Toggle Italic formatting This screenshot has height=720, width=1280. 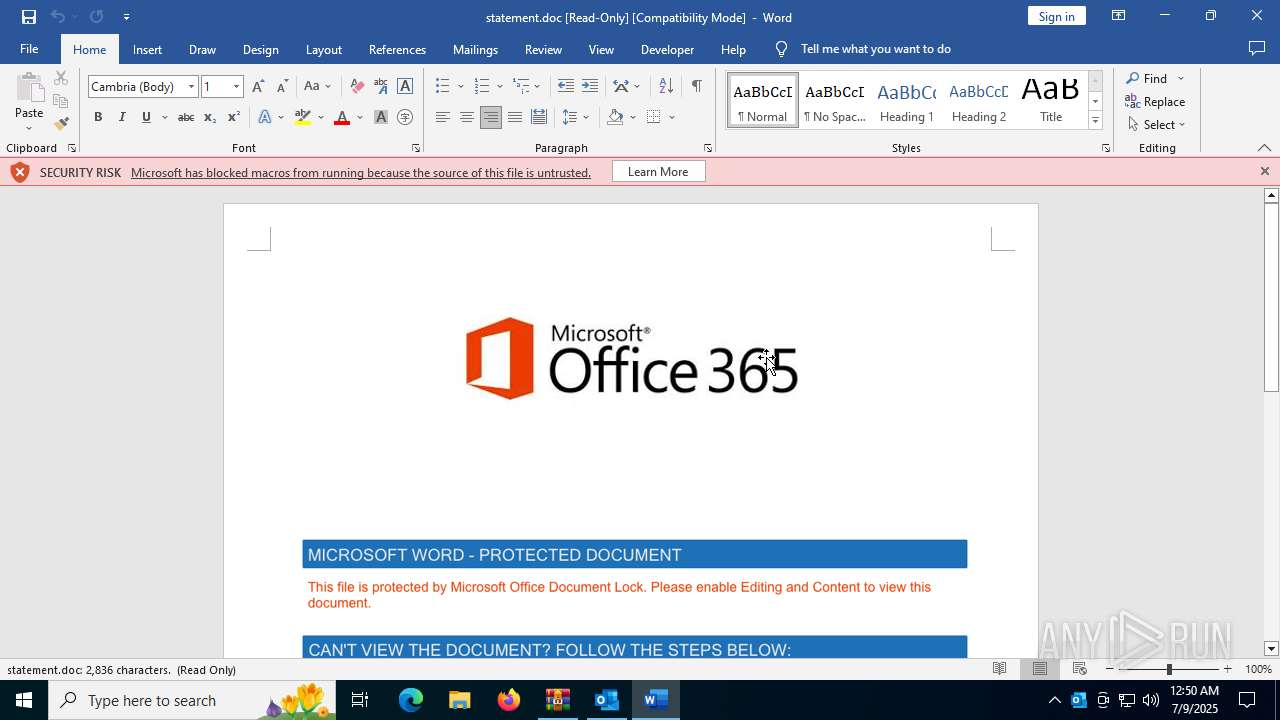point(122,118)
